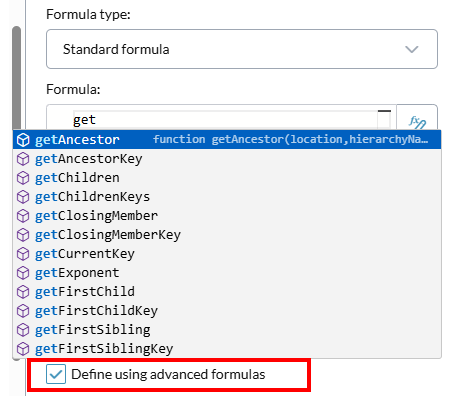Click the Define using advanced formulas label
Viewport: 454px width, 396px height.
coord(168,374)
